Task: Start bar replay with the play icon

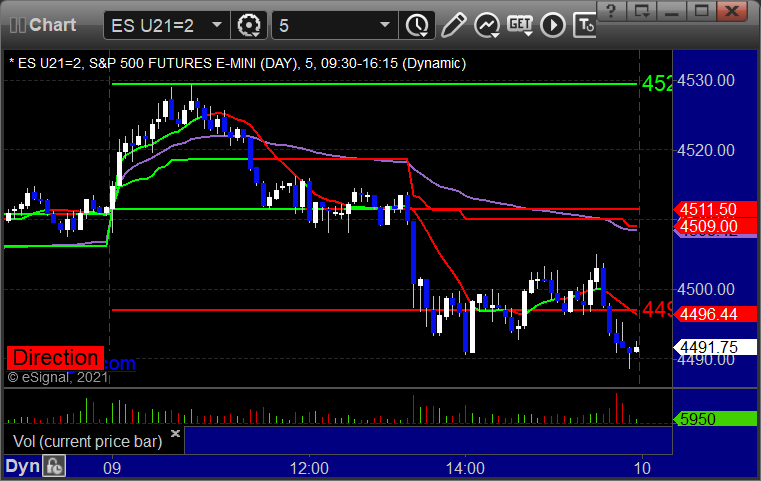Action: click(553, 25)
